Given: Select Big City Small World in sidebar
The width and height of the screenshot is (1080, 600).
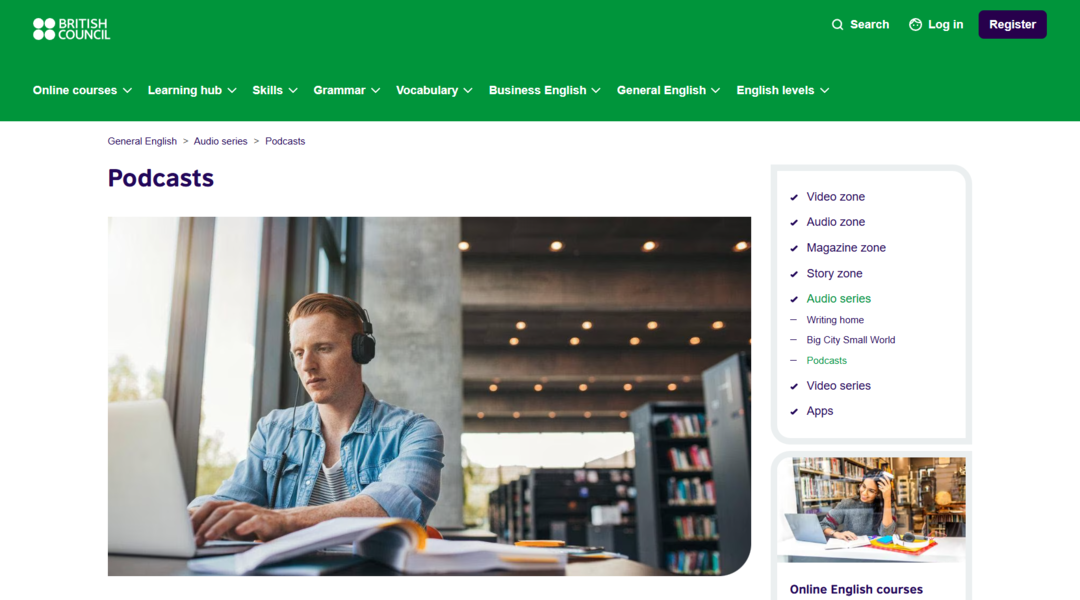Looking at the screenshot, I should (x=851, y=340).
